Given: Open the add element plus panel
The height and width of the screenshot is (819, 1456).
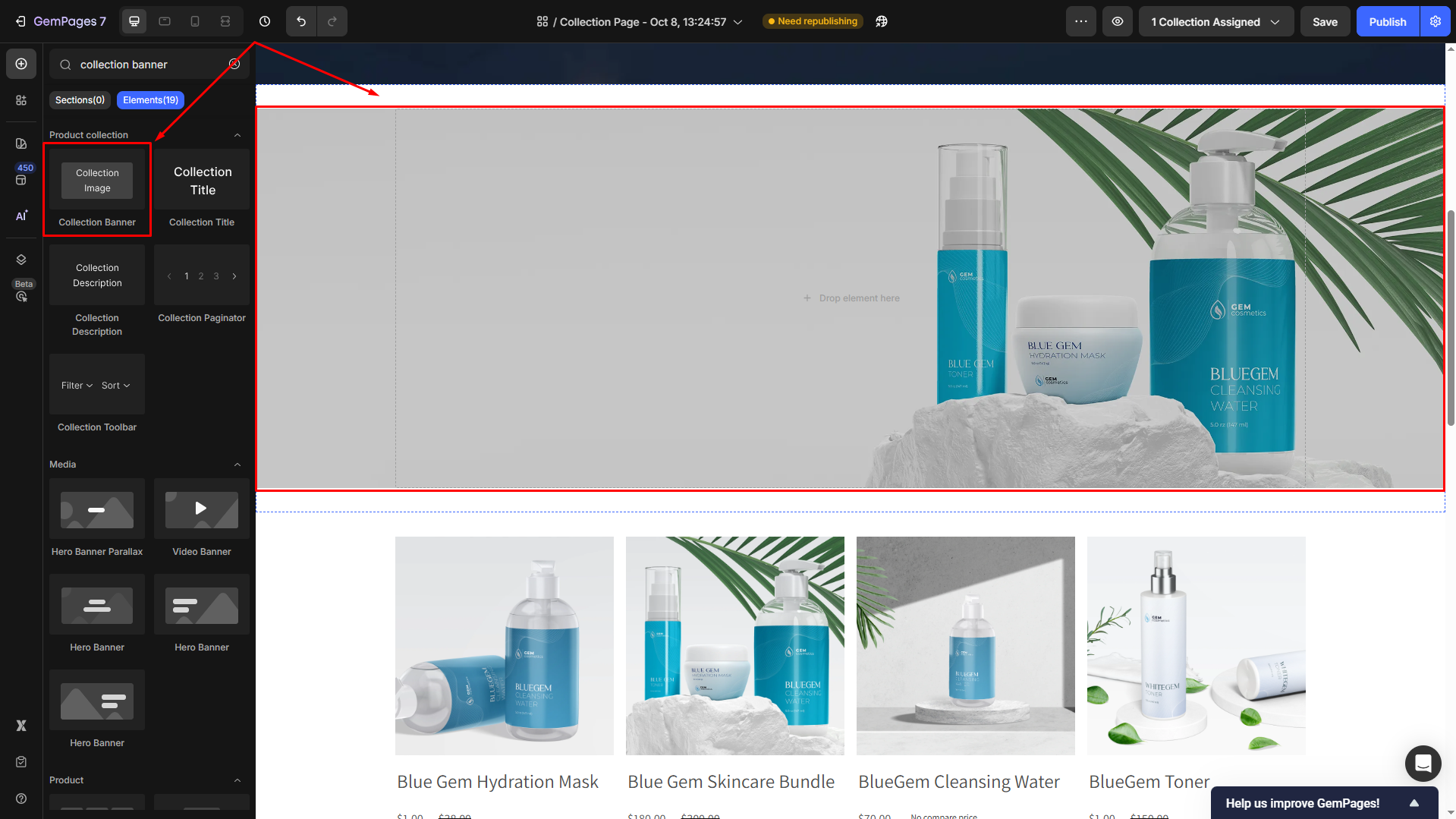Looking at the screenshot, I should pos(21,64).
